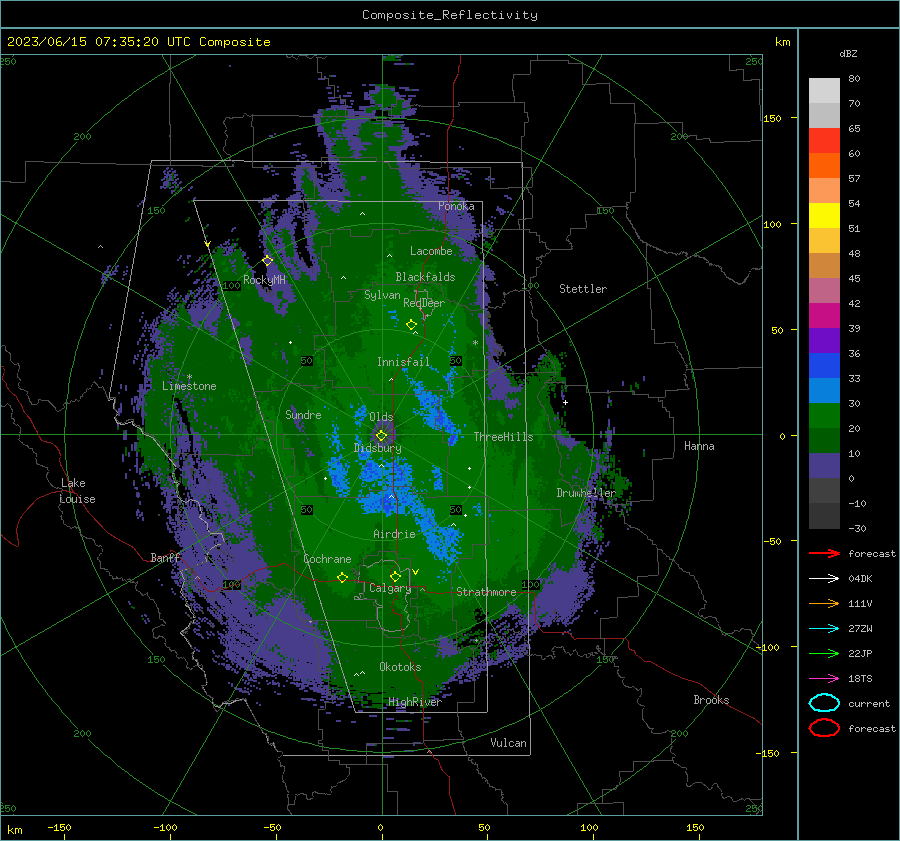Viewport: 900px width, 841px height.
Task: Pick the yellow 51-54 dBZ swatch
Action: click(x=824, y=216)
